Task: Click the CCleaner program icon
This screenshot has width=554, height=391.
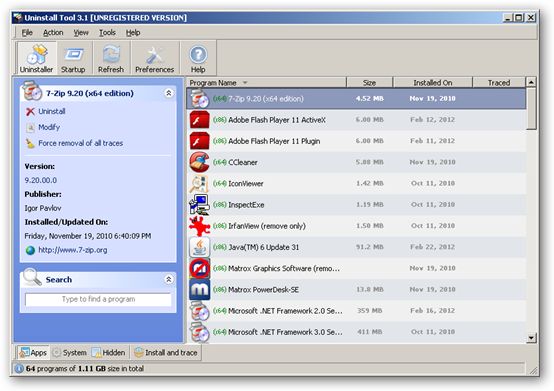Action: click(200, 162)
